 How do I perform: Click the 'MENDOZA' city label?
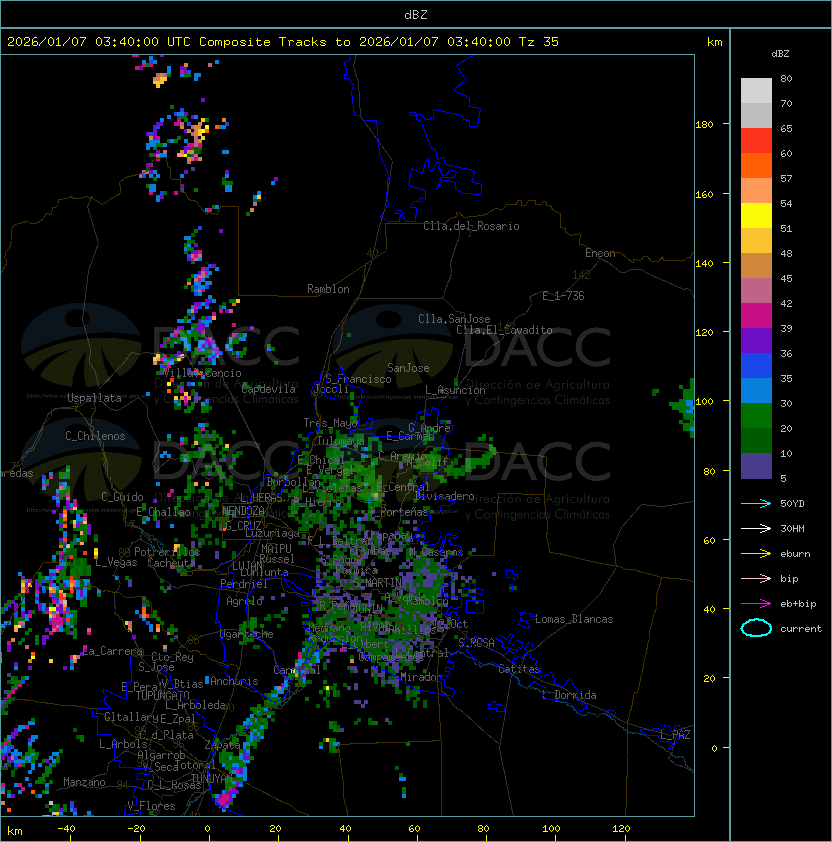point(243,511)
